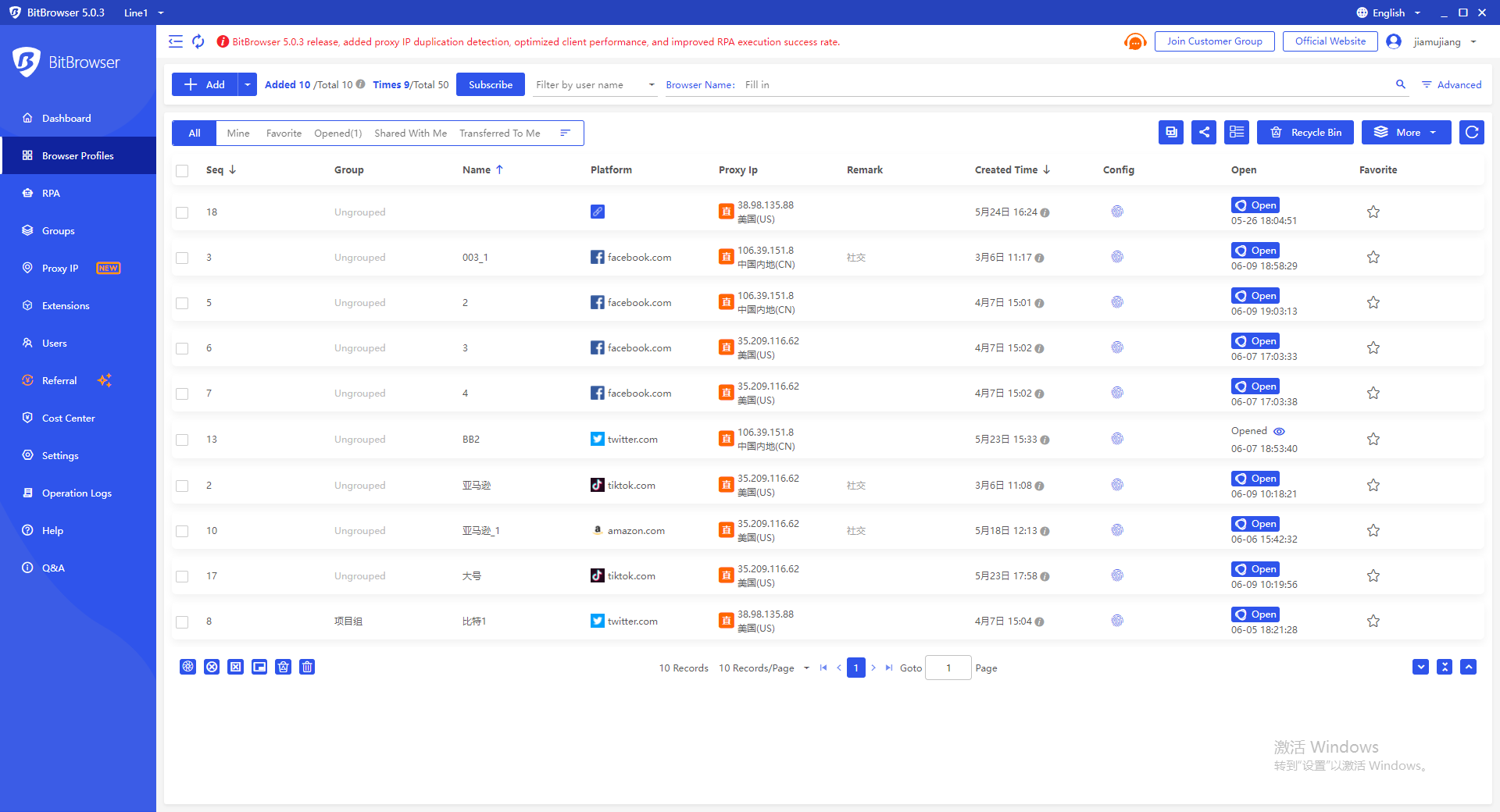The height and width of the screenshot is (812, 1500).
Task: Open the column display settings icon
Action: tap(1236, 132)
